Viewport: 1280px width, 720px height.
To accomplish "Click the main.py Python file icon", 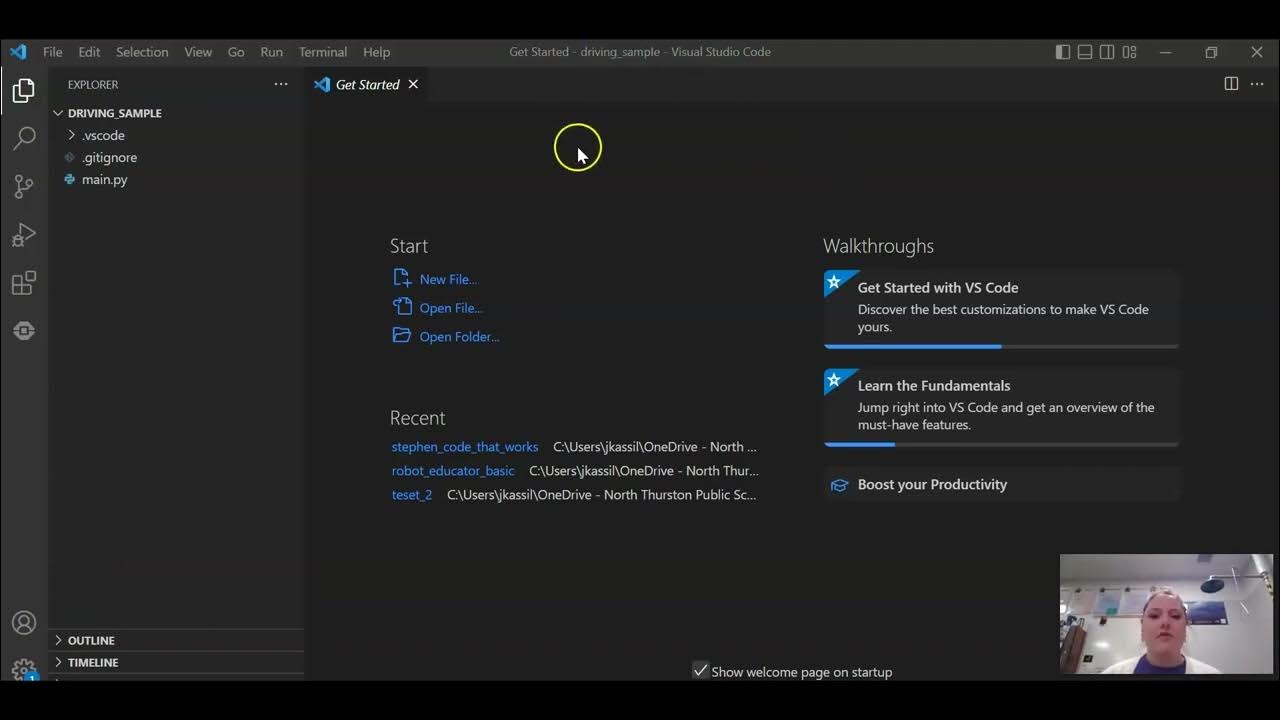I will [69, 179].
